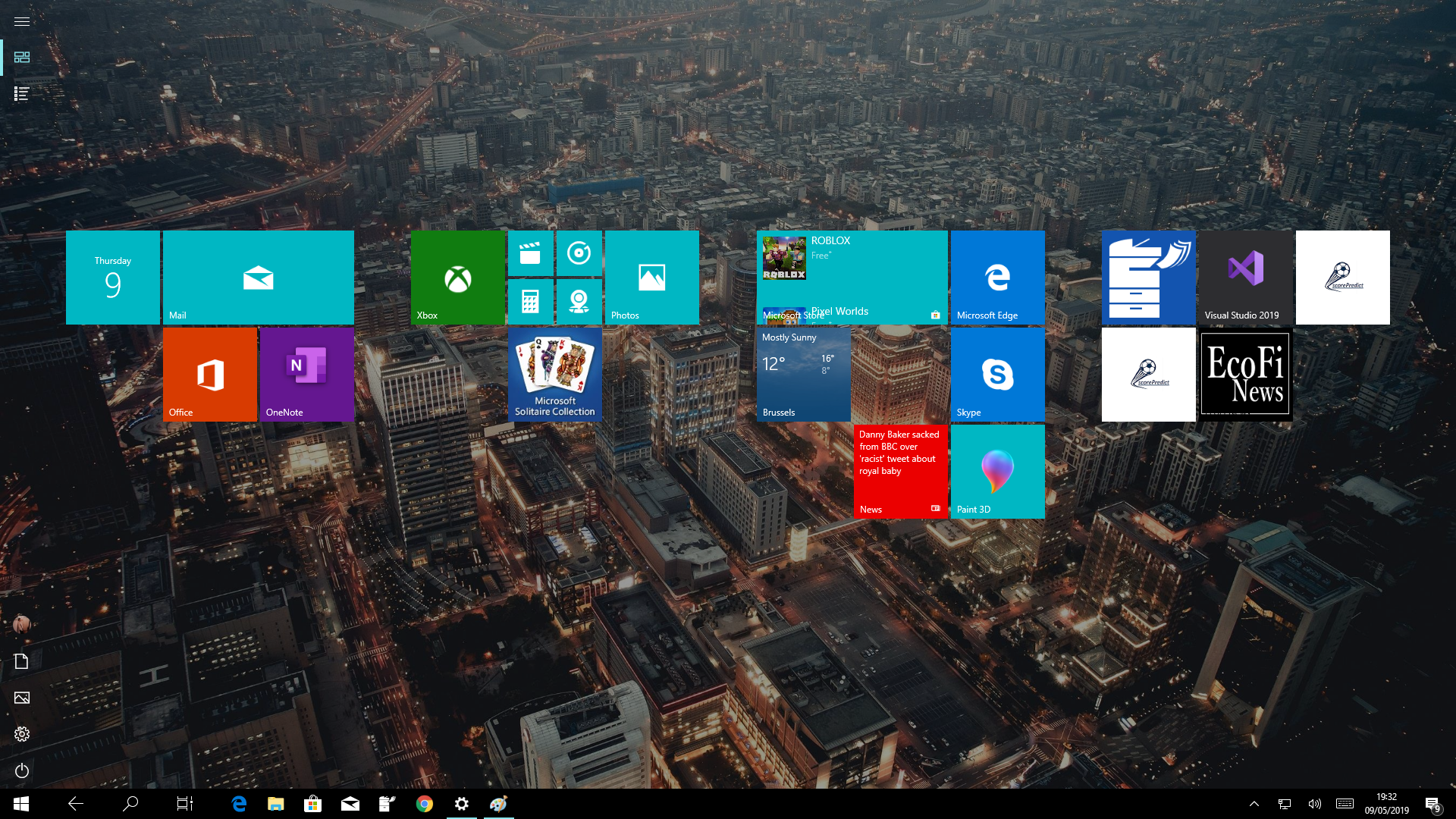Open Task View on the taskbar

(x=185, y=804)
